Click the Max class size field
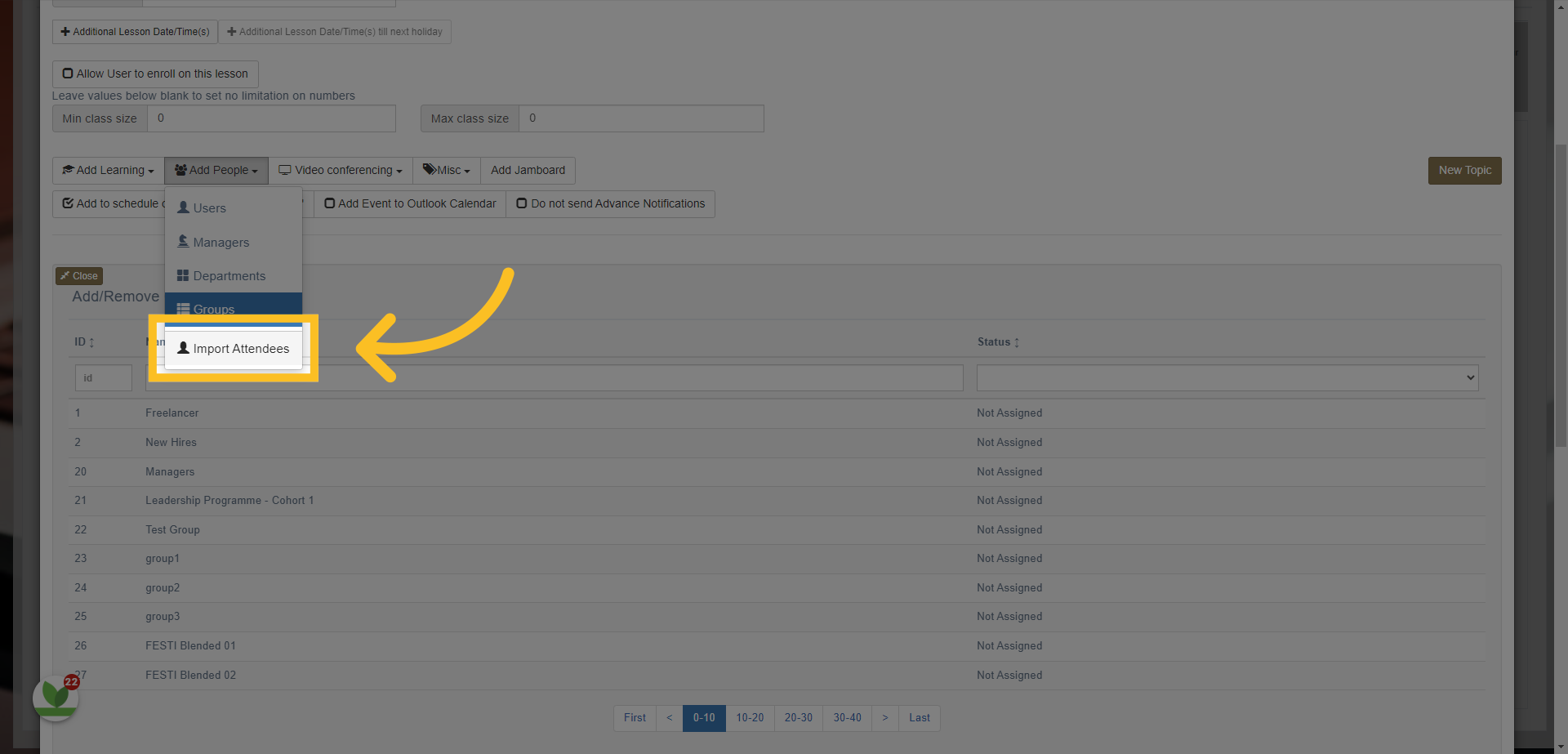The image size is (1568, 754). (641, 118)
